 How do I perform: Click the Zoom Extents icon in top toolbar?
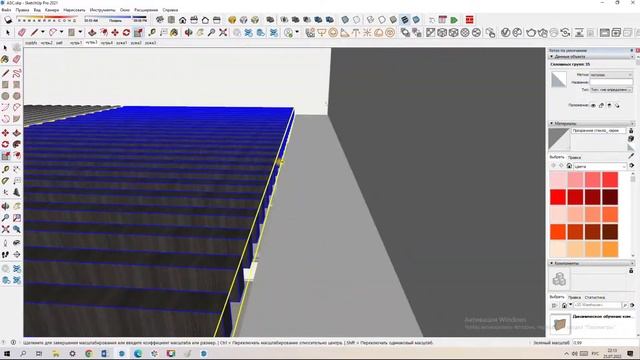tap(223, 32)
